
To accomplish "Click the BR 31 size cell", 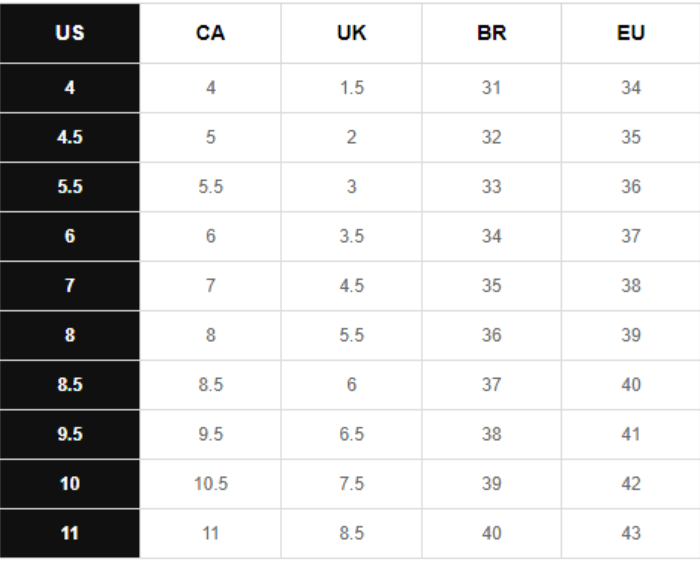I will pyautogui.click(x=491, y=88).
